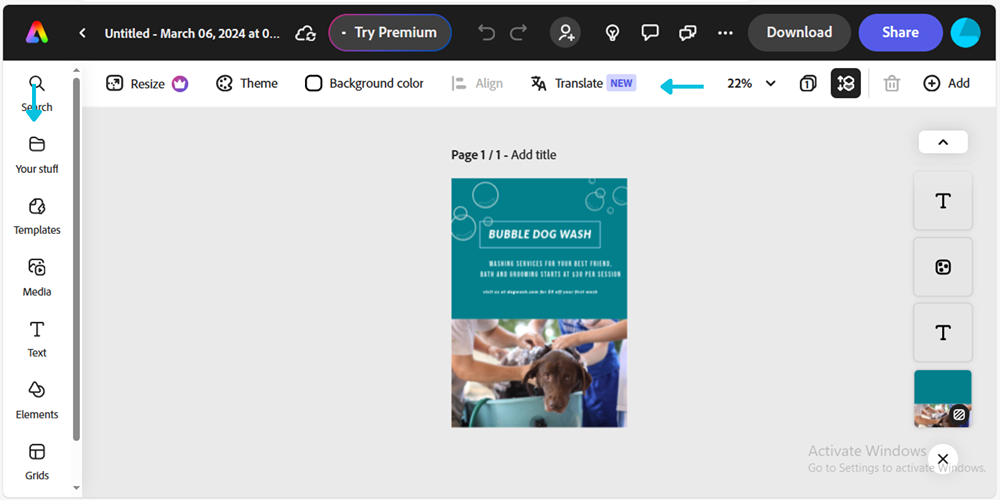1000x500 pixels.
Task: Expand the 22% zoom dropdown
Action: [x=751, y=84]
